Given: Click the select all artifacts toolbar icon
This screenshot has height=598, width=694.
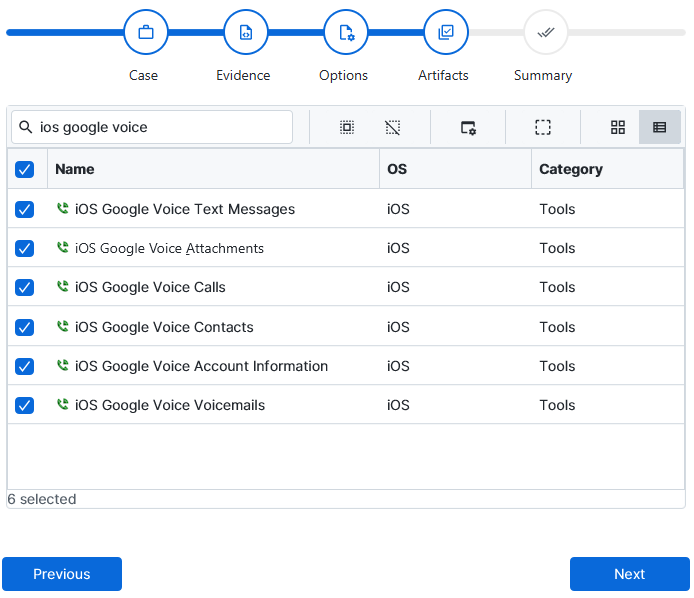Looking at the screenshot, I should (x=347, y=127).
